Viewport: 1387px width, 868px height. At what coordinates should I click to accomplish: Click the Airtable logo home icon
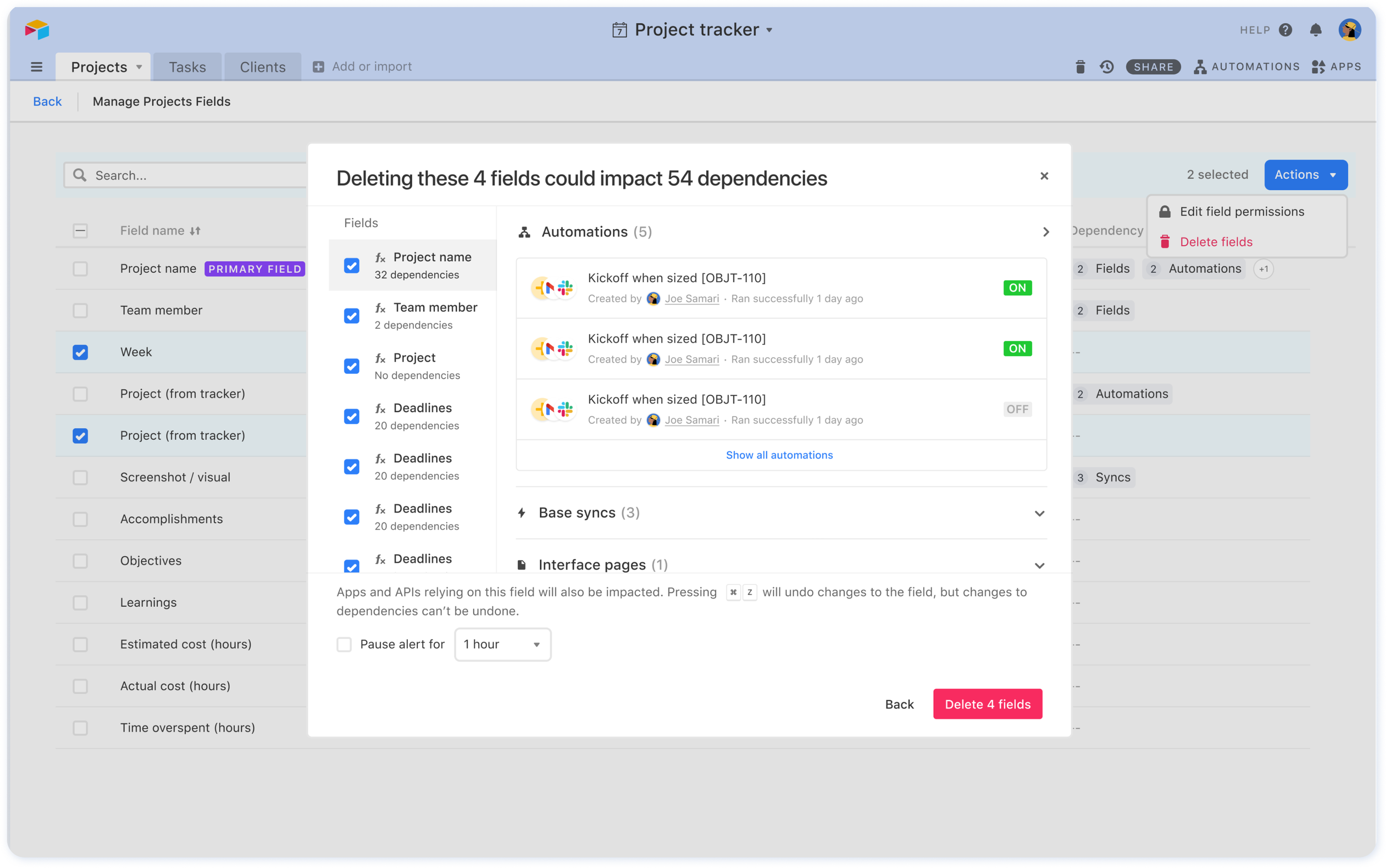37,29
